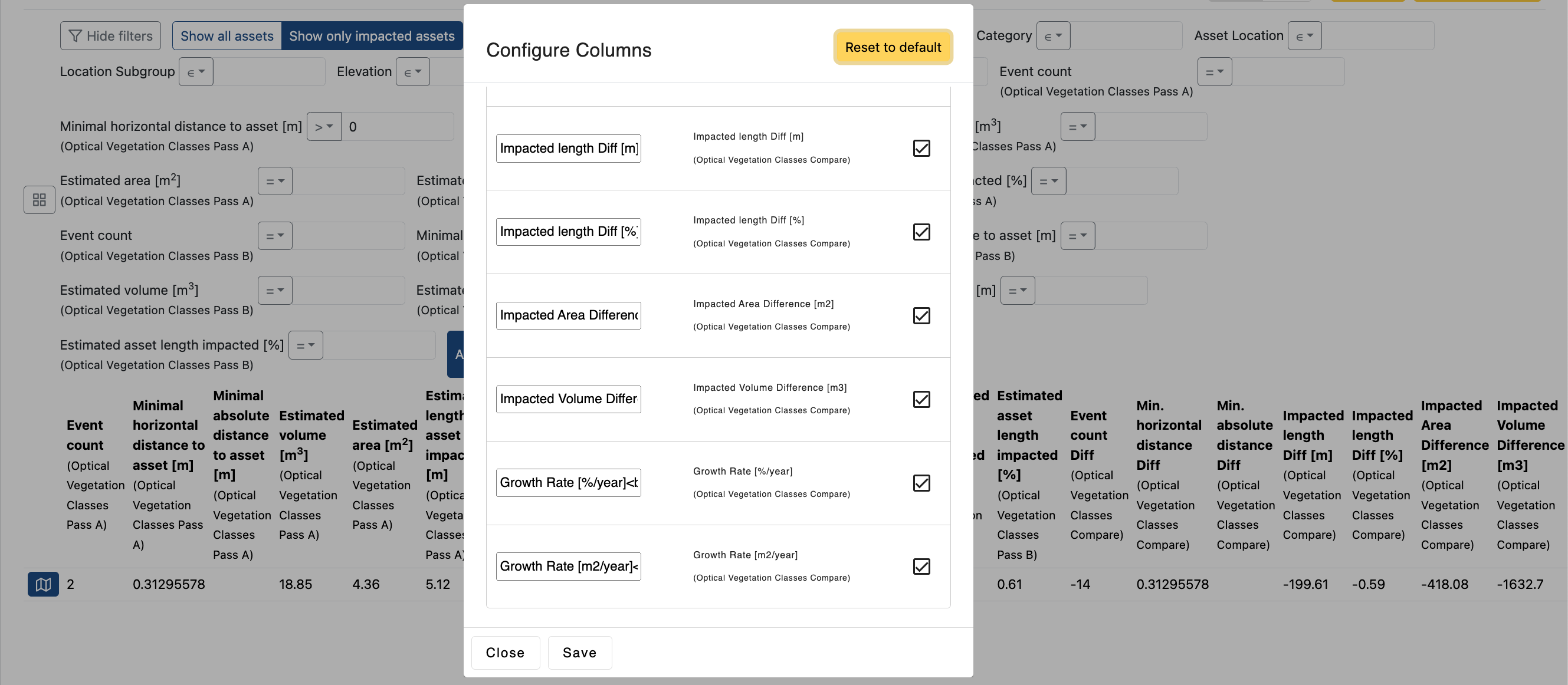1568x685 pixels.
Task: Click the Minimal horizontal distance value field
Action: [x=397, y=127]
